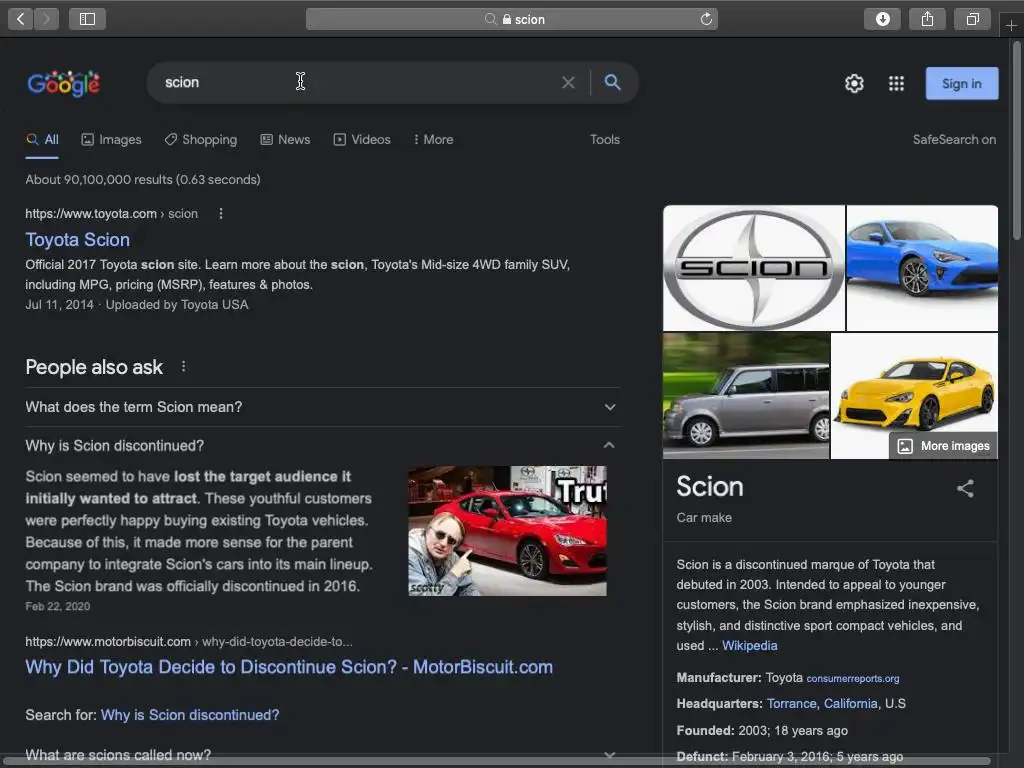Image resolution: width=1024 pixels, height=768 pixels.
Task: Share the Scion knowledge panel
Action: point(965,488)
